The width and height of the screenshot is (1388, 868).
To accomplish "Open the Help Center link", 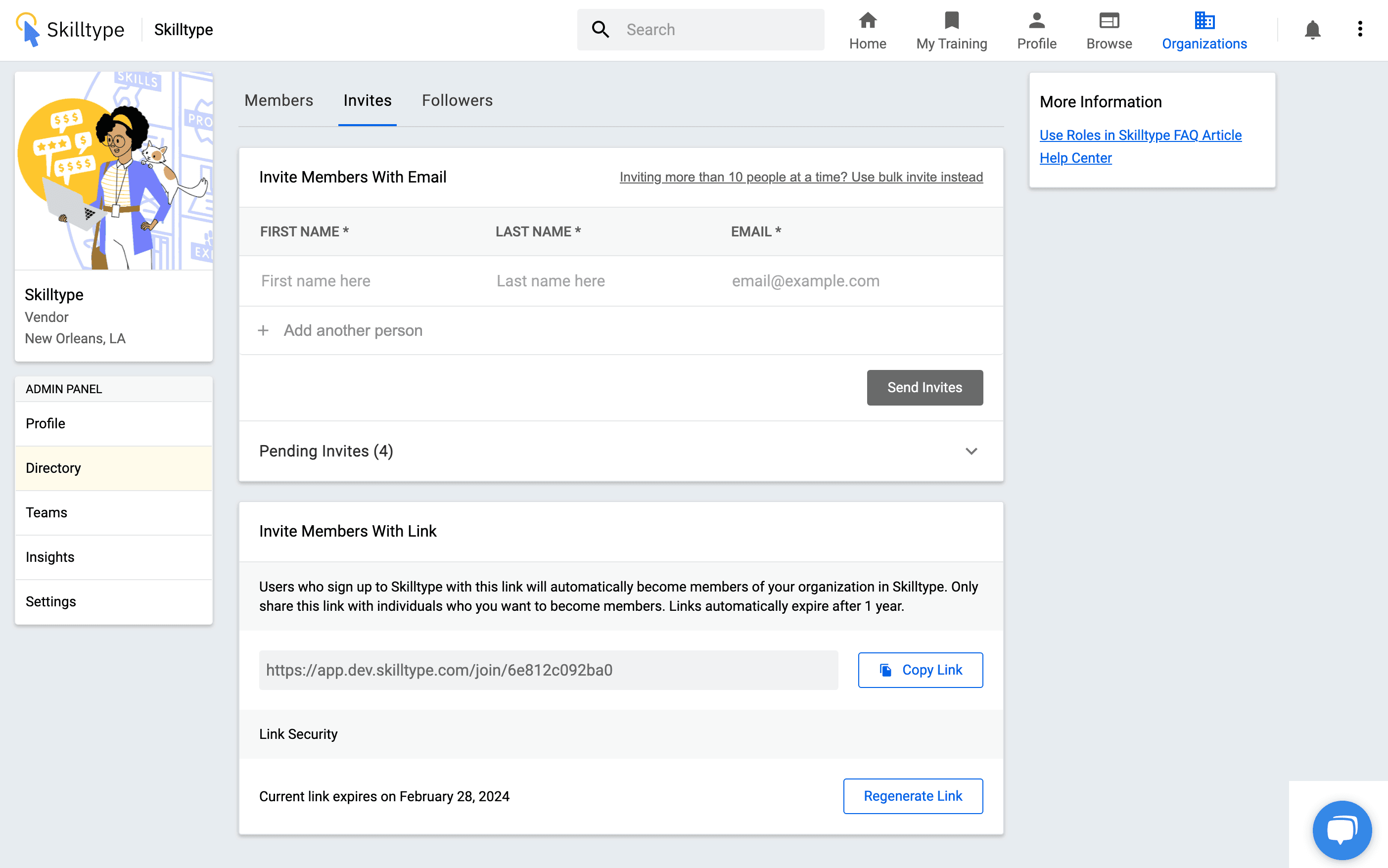I will [1075, 158].
